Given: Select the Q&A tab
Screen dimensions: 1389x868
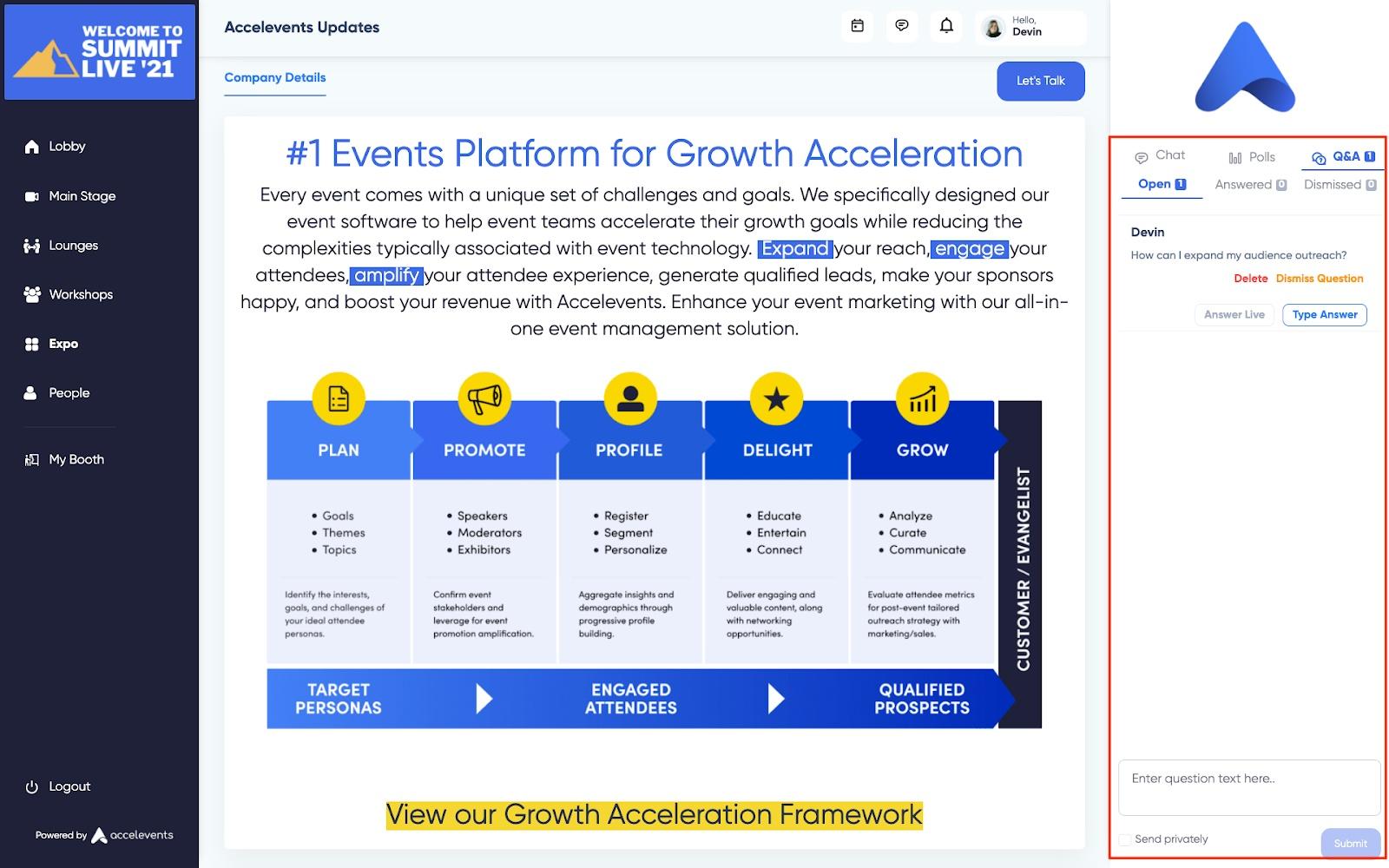Looking at the screenshot, I should point(1343,157).
